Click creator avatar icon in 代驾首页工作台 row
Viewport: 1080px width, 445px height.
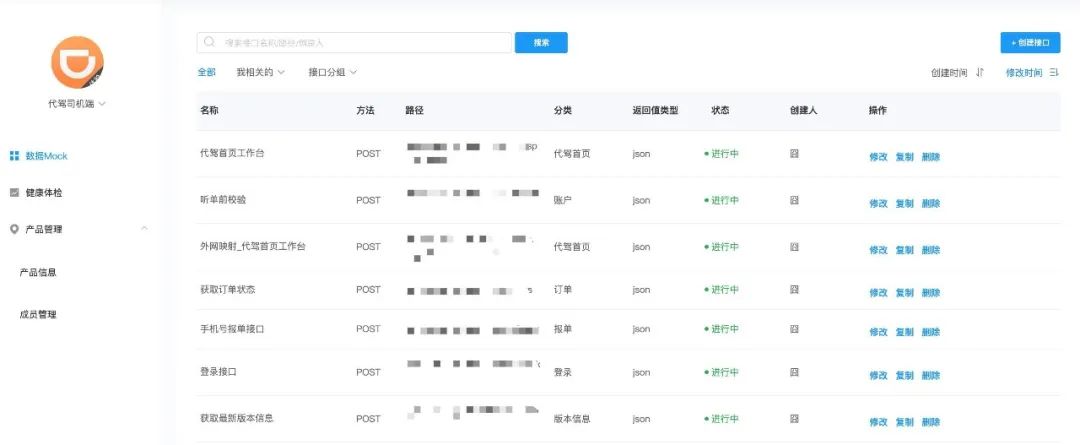pos(794,154)
